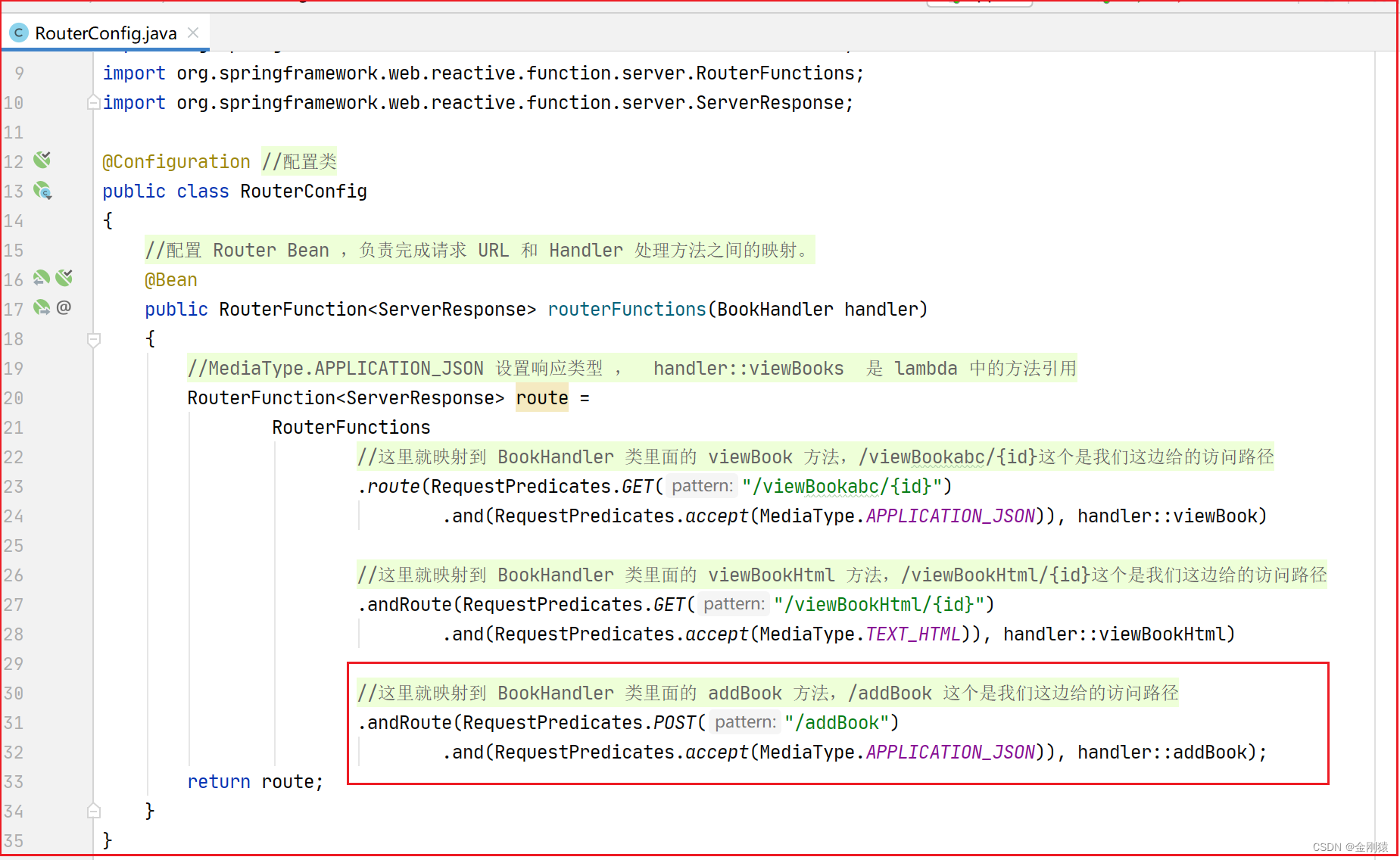Click the "/viewBookabc/{id}" string literal on line 23
Image resolution: width=1400 pixels, height=860 pixels.
[x=842, y=487]
